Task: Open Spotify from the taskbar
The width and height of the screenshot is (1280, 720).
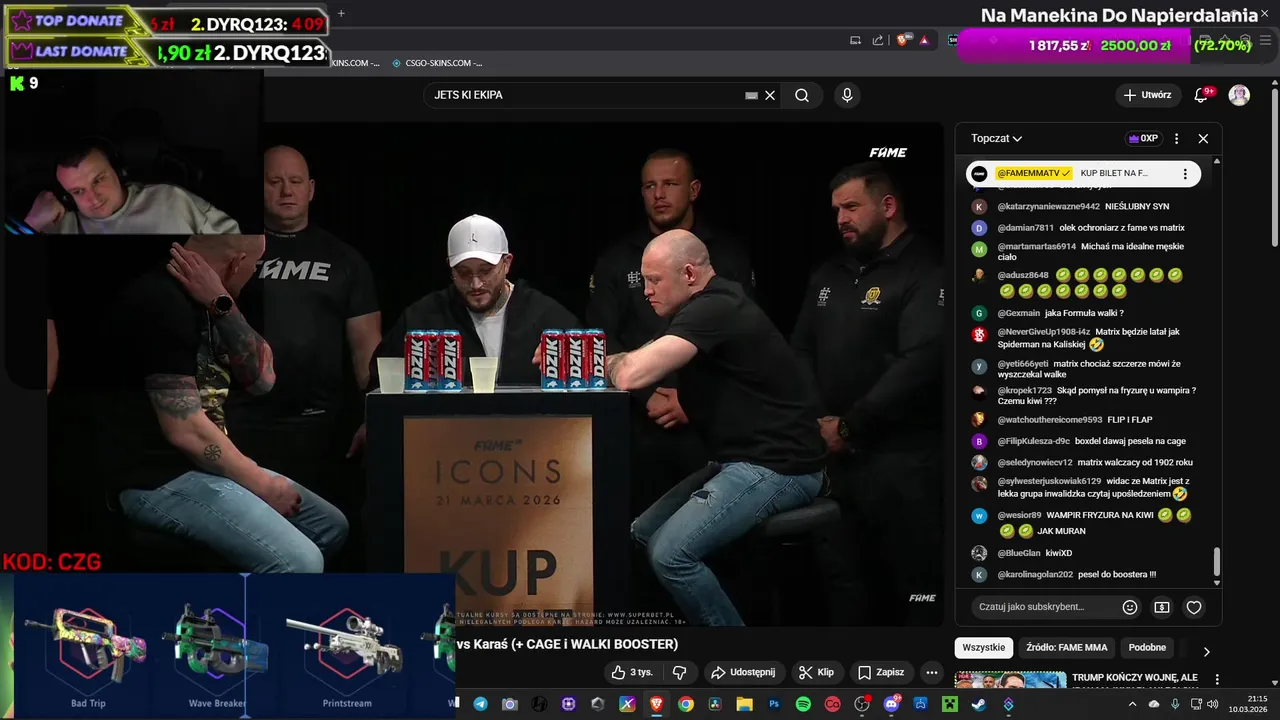Action: click(803, 704)
